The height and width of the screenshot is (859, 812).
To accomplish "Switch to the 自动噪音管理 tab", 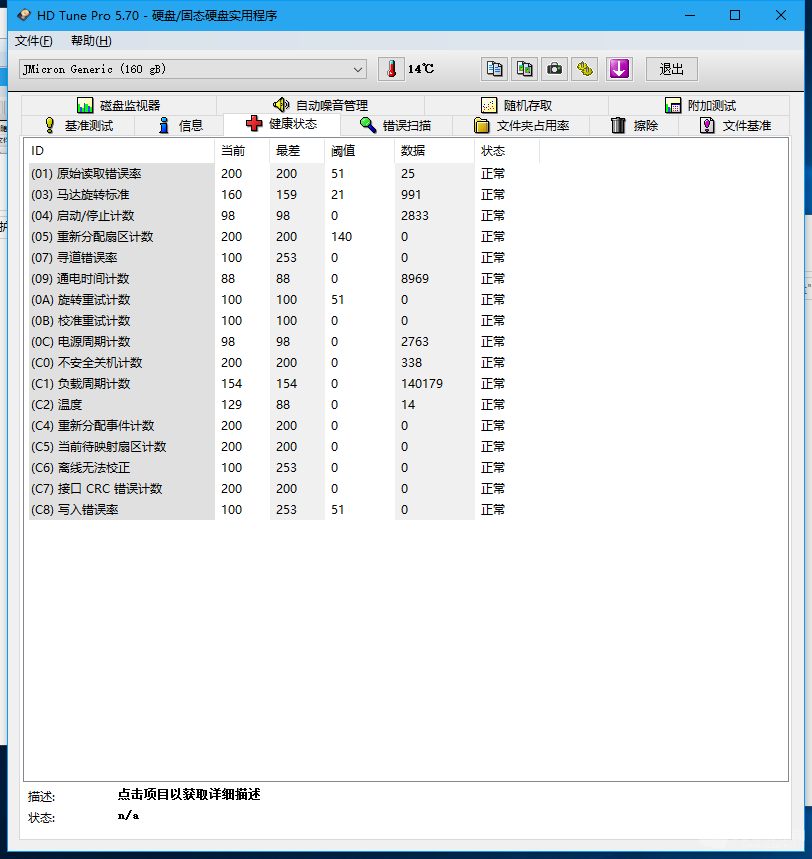I will pyautogui.click(x=321, y=105).
